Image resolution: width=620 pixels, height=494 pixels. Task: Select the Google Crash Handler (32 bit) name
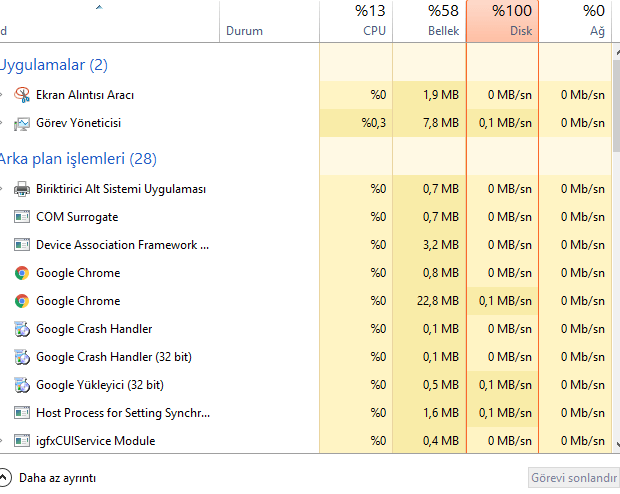point(114,357)
